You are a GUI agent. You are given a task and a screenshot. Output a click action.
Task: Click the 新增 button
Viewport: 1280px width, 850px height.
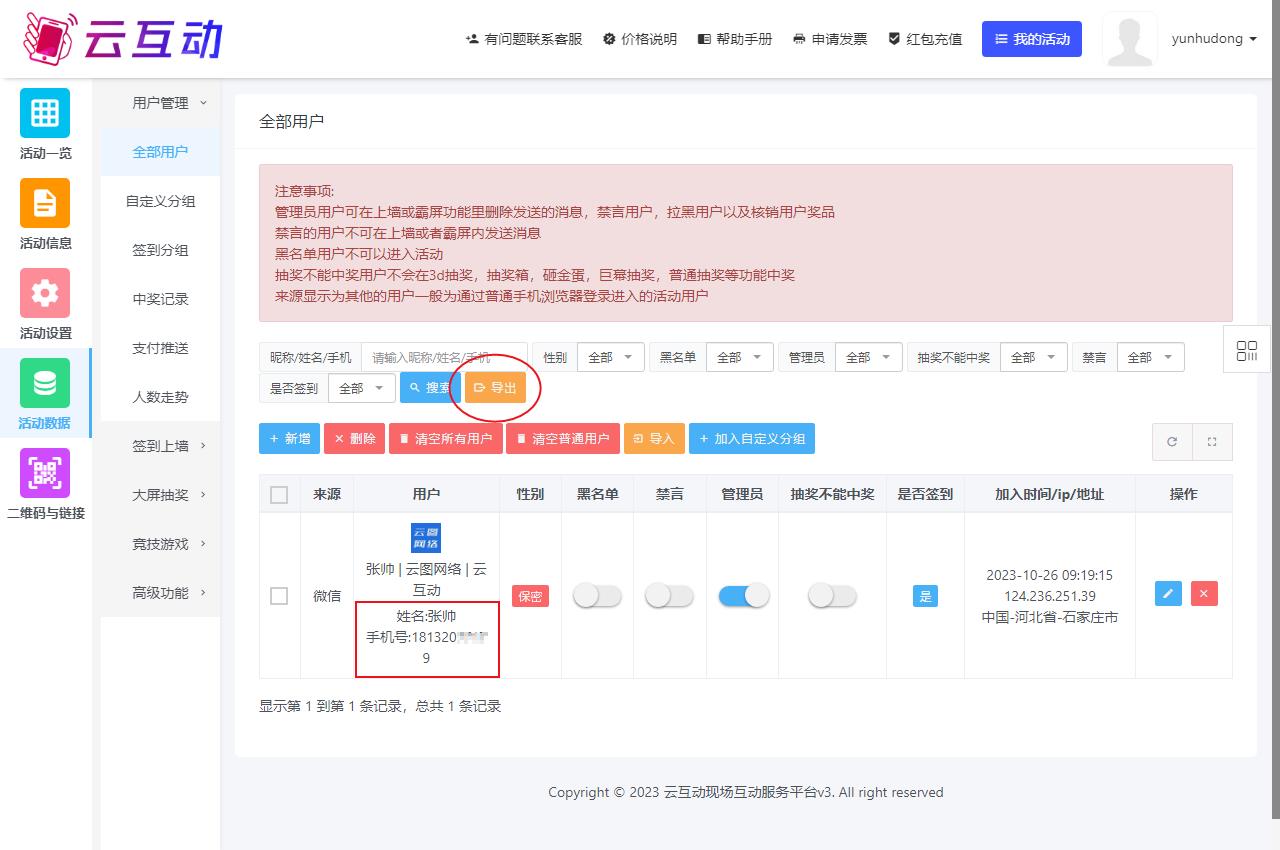point(289,439)
